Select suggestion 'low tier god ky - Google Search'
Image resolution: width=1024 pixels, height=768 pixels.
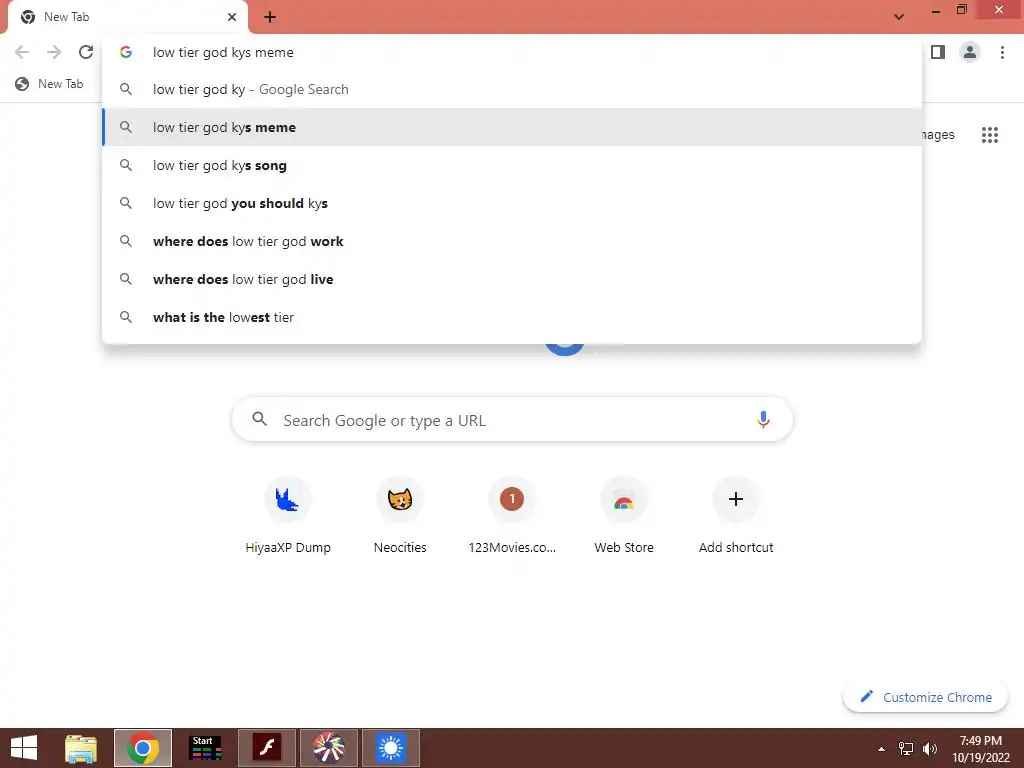[x=512, y=89]
